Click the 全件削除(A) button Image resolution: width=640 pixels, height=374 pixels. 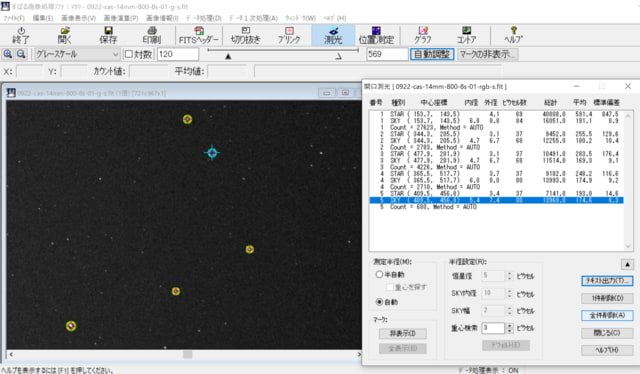pos(607,315)
